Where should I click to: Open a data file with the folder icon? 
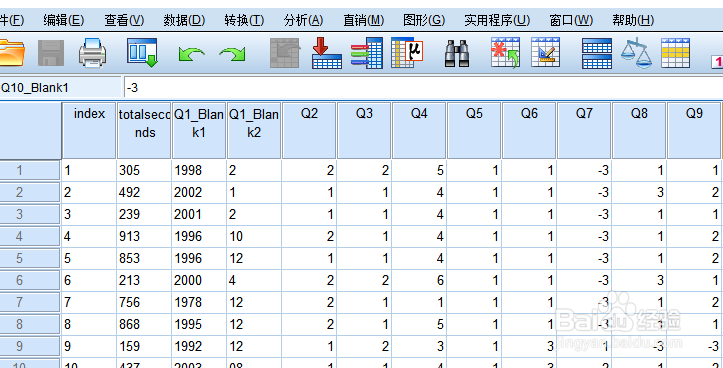click(x=11, y=53)
